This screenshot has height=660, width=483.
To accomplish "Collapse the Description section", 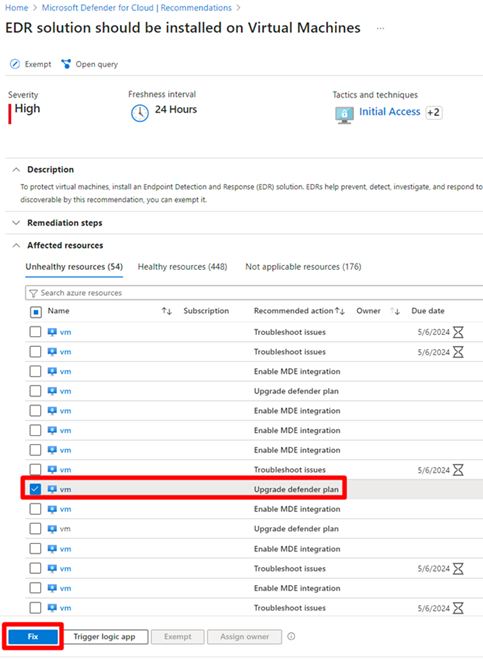I will [16, 170].
